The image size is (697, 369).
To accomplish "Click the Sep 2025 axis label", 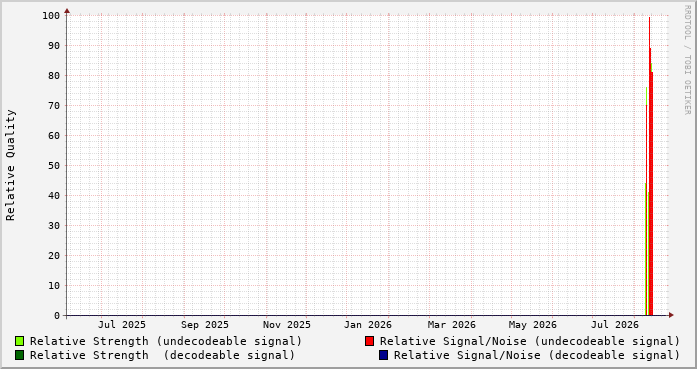I will 204,325.
